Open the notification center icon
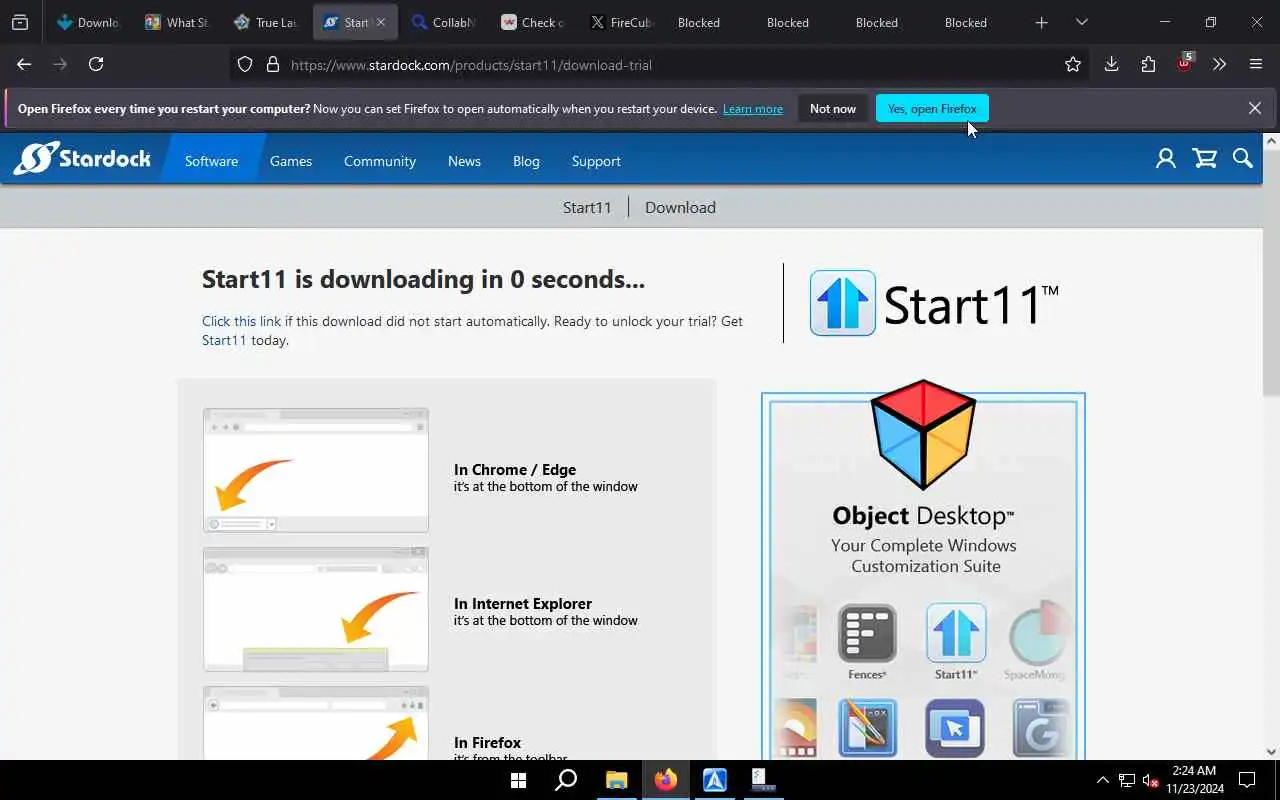The height and width of the screenshot is (800, 1280). [x=1247, y=780]
